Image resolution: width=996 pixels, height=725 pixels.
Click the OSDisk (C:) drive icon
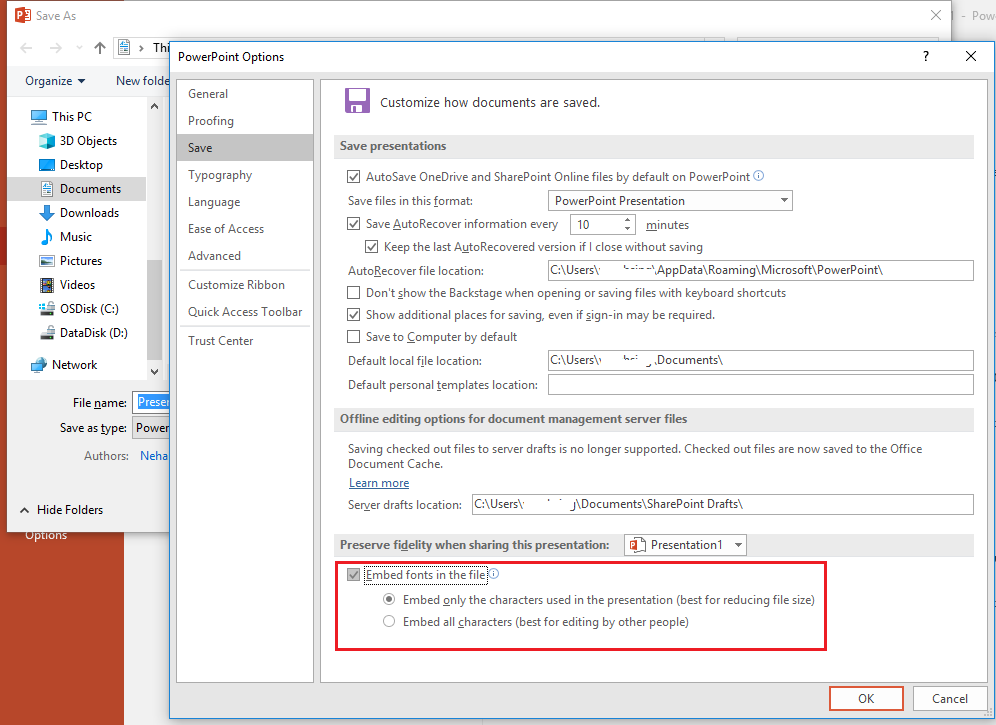click(47, 309)
